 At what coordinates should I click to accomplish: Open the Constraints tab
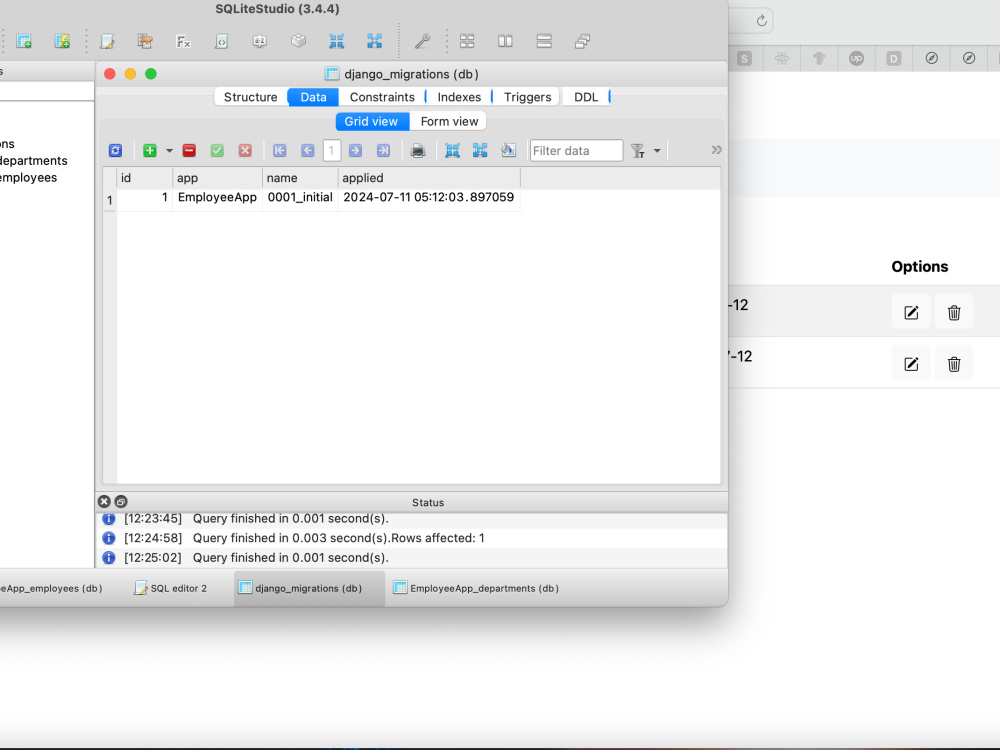tap(382, 97)
